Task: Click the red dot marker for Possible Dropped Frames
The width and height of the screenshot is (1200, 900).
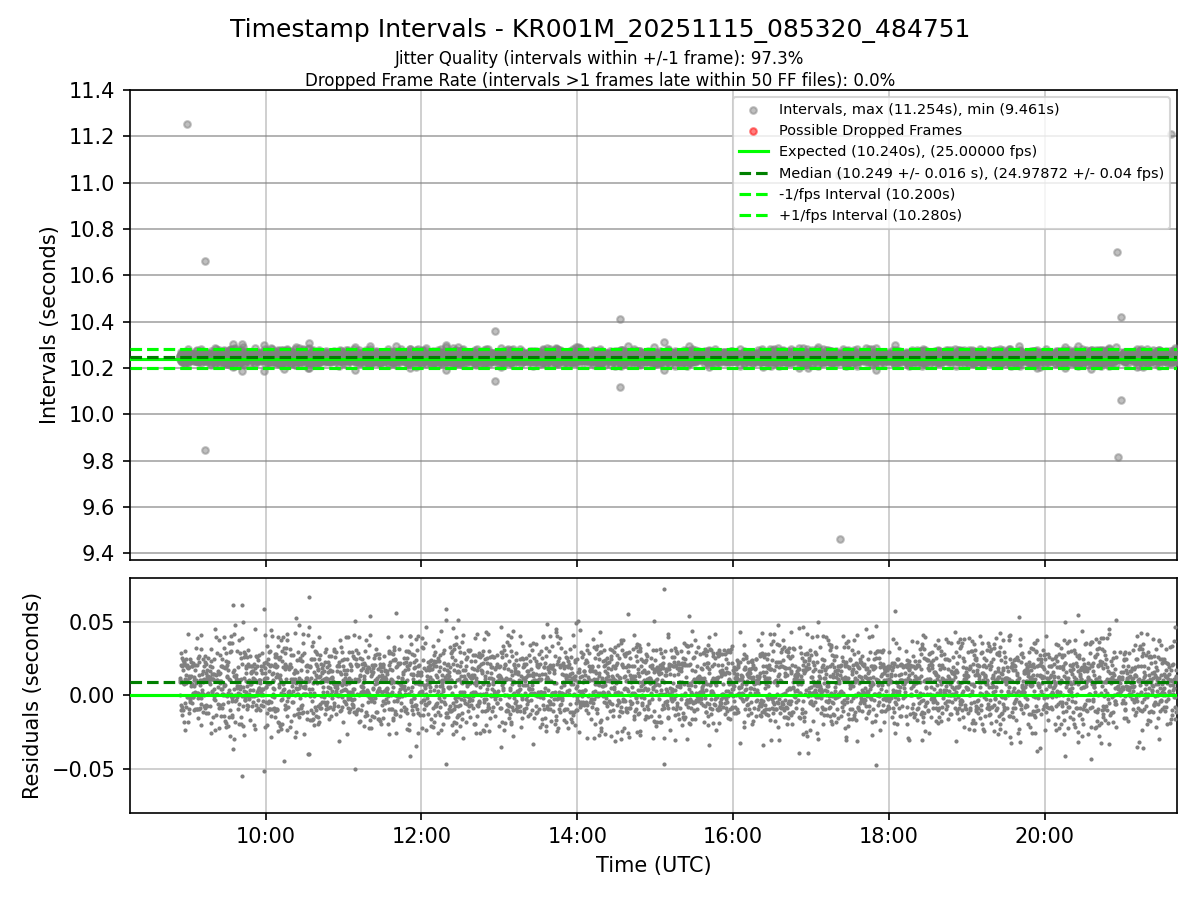Action: click(754, 131)
